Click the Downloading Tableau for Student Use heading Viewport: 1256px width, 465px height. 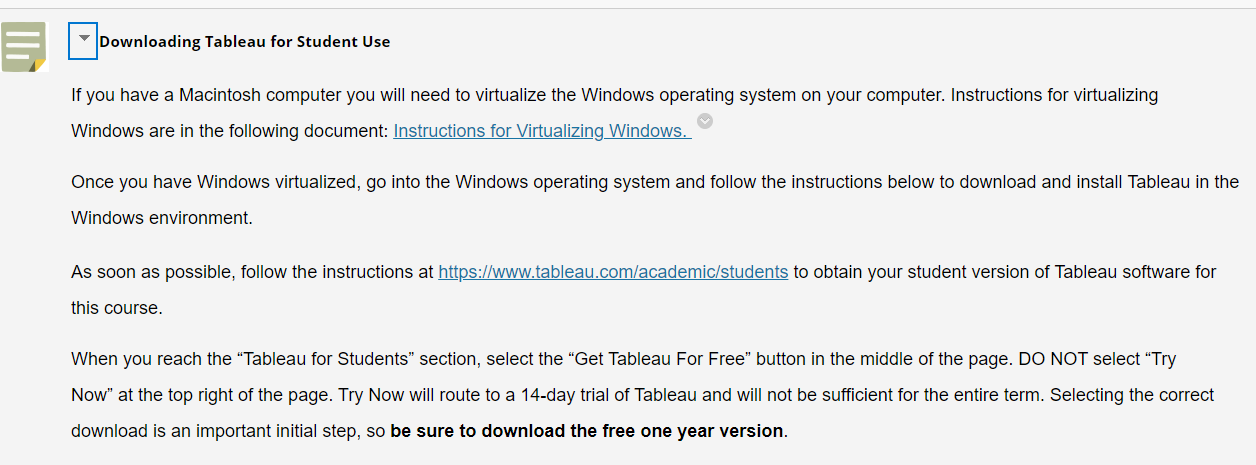tap(245, 42)
